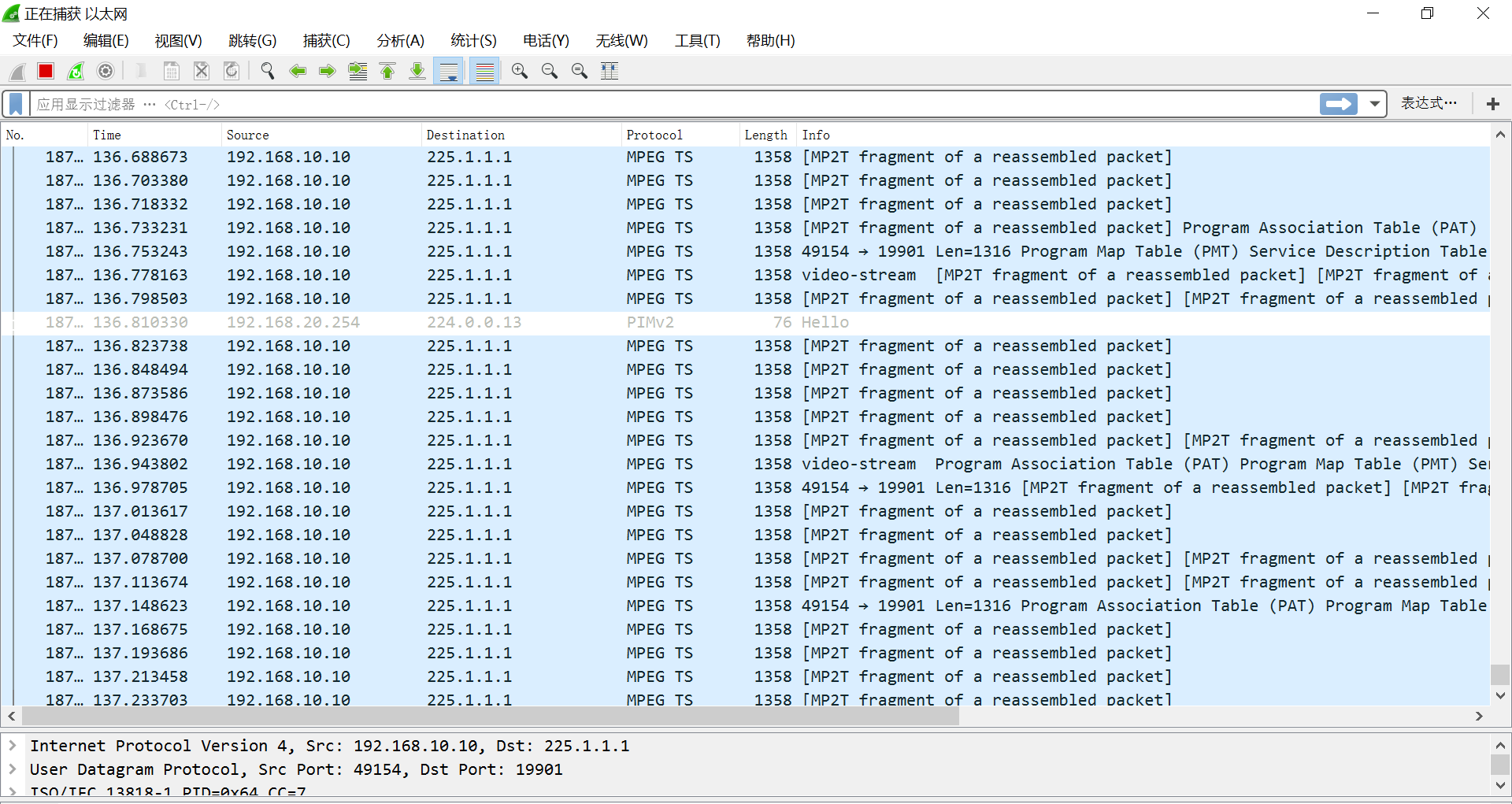Open the 无线(W) menu
The image size is (1512, 804).
[x=622, y=41]
